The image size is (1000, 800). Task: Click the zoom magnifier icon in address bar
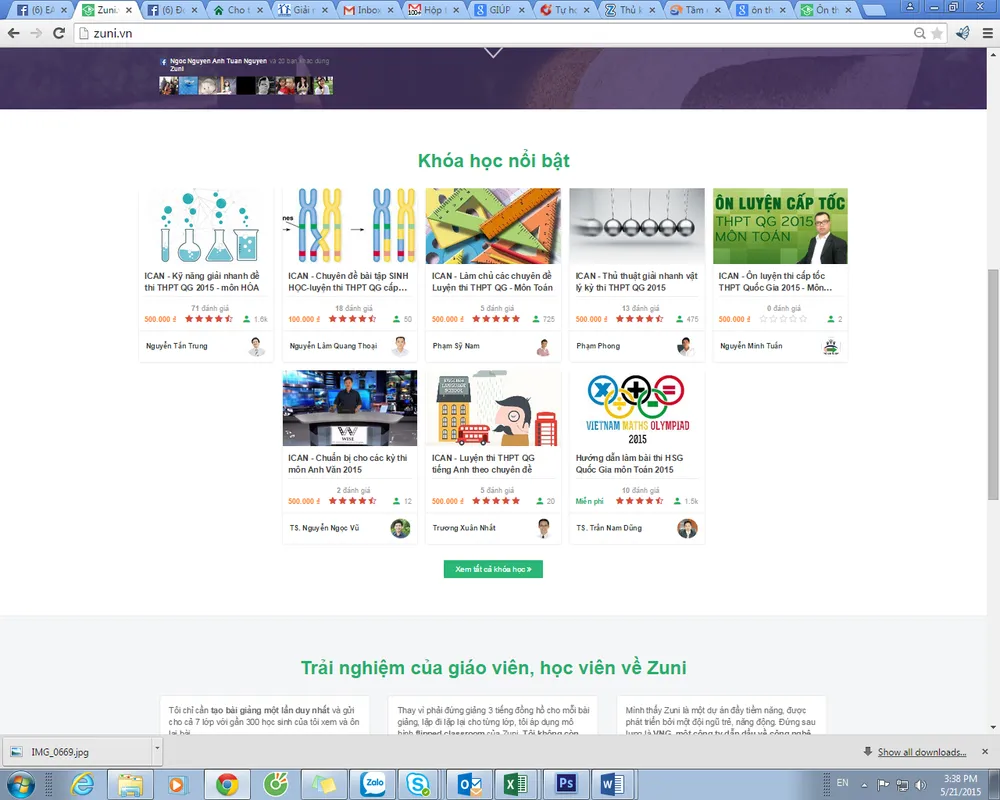point(920,33)
